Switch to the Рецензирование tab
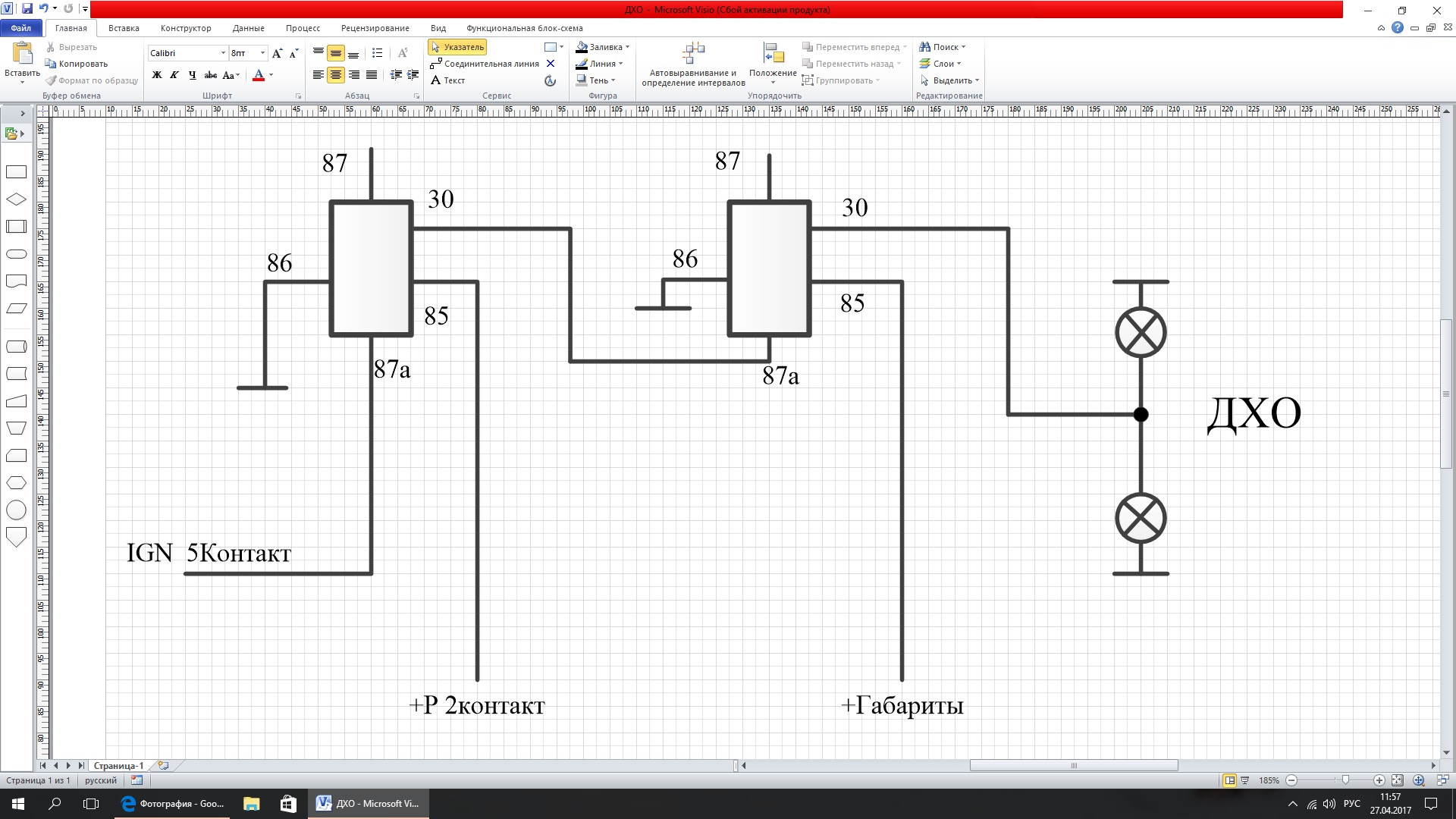 375,28
